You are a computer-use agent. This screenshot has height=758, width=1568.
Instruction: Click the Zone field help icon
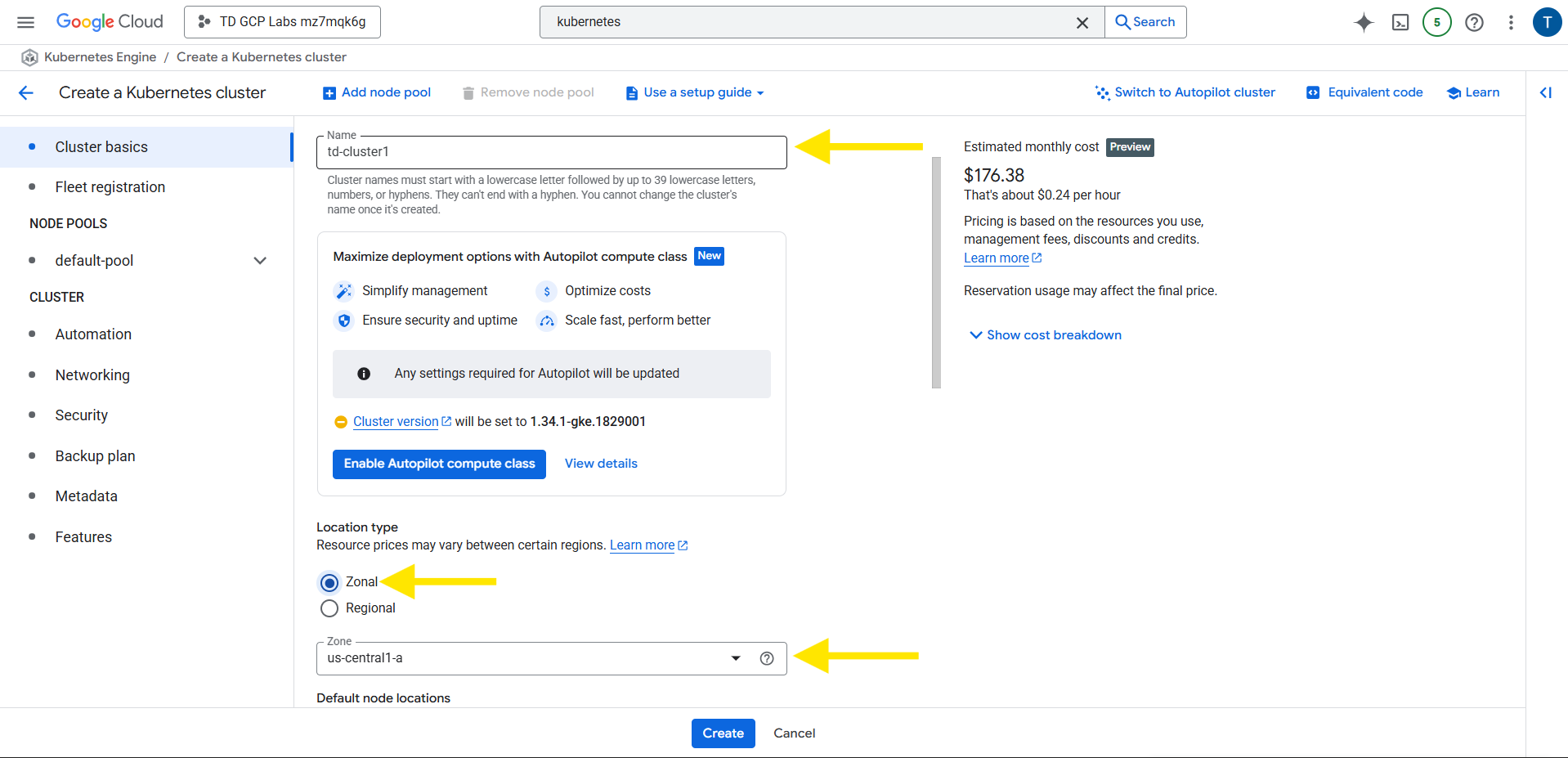click(766, 658)
